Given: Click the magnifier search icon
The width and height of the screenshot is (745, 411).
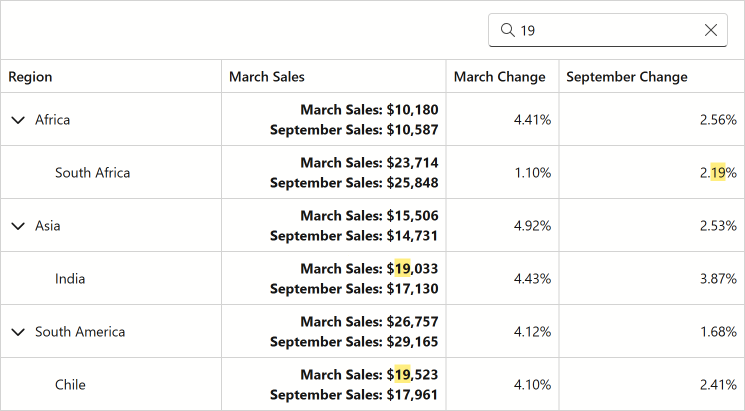Looking at the screenshot, I should (x=507, y=30).
